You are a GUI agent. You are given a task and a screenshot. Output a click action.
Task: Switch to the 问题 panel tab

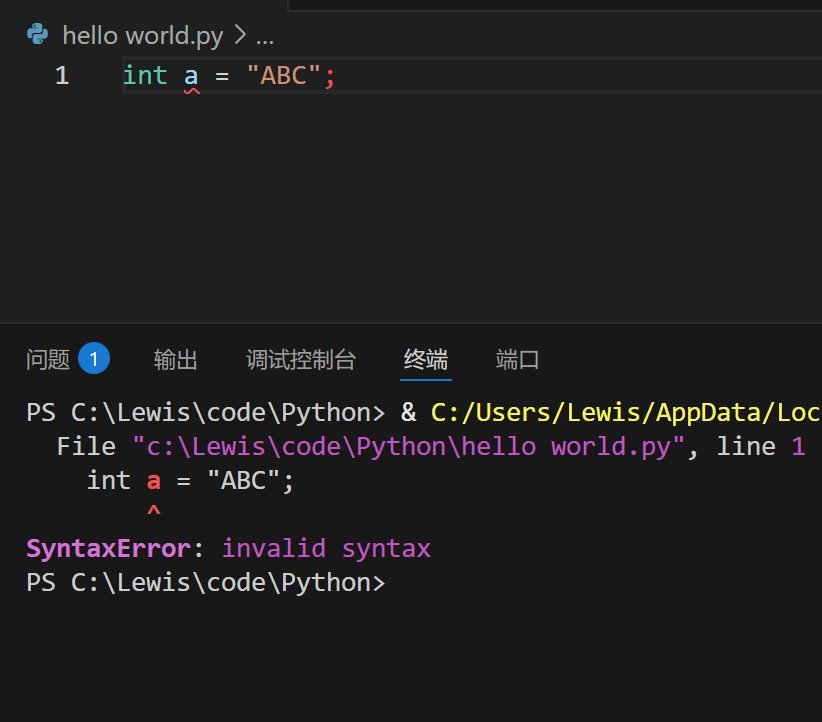tap(48, 360)
